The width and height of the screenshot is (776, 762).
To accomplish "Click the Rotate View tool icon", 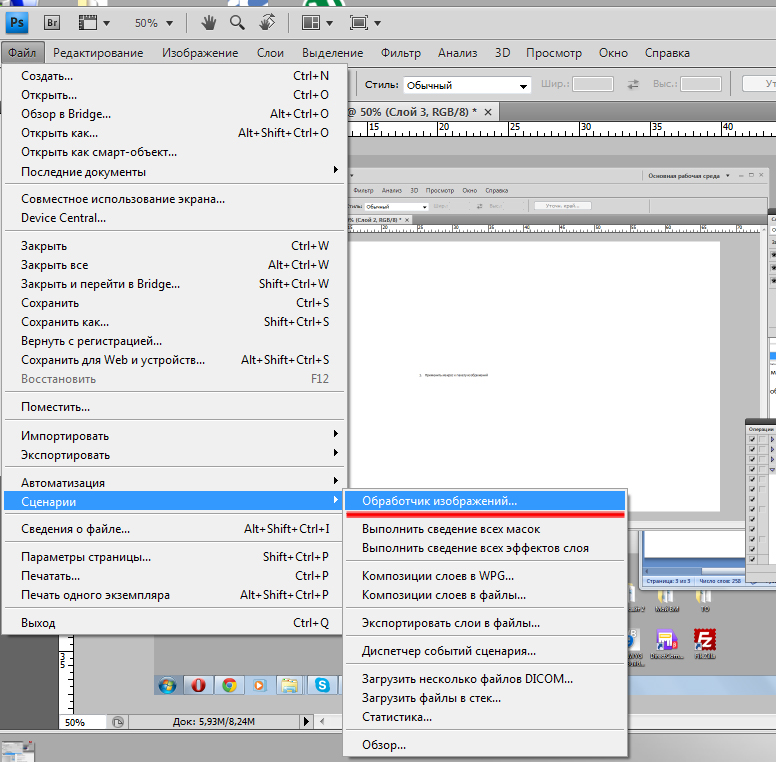I will click(x=266, y=22).
